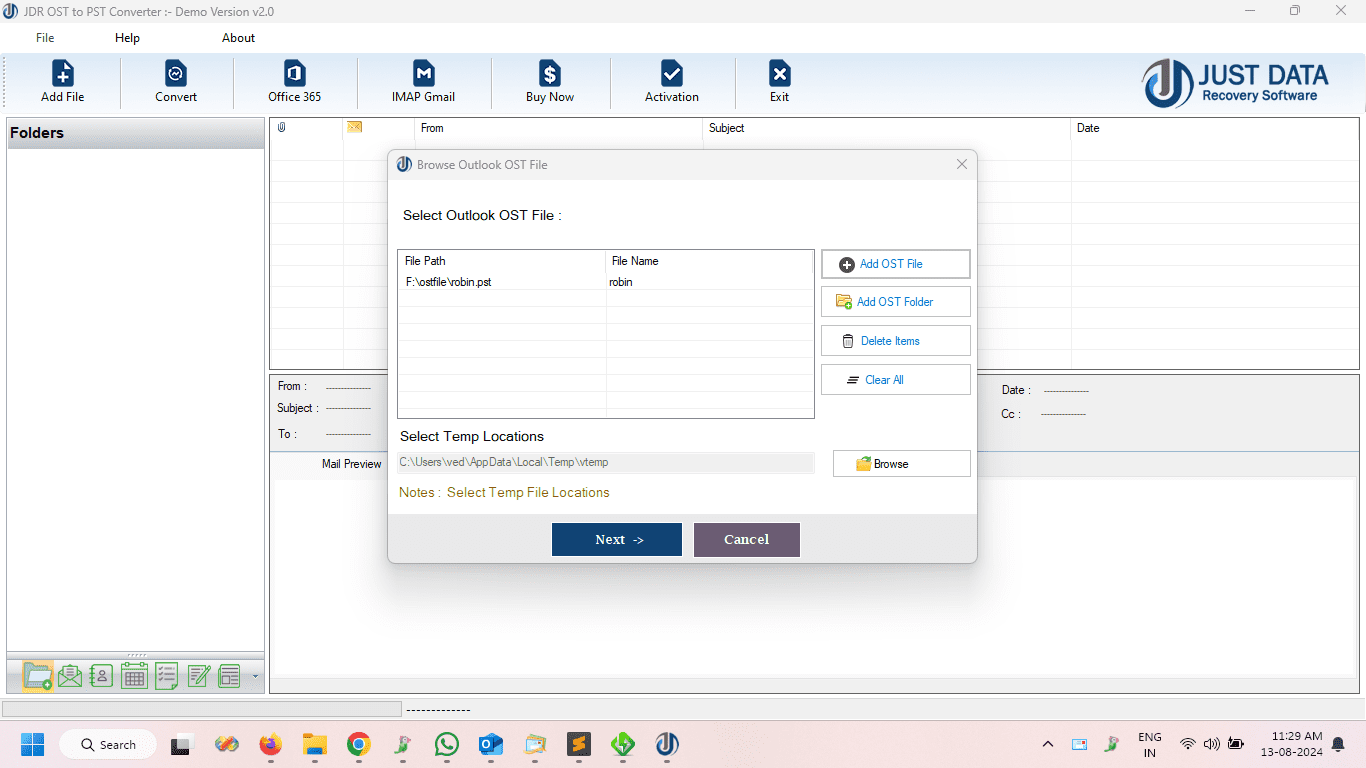This screenshot has height=768, width=1366.
Task: Select the Convert toolbar icon
Action: 176,80
